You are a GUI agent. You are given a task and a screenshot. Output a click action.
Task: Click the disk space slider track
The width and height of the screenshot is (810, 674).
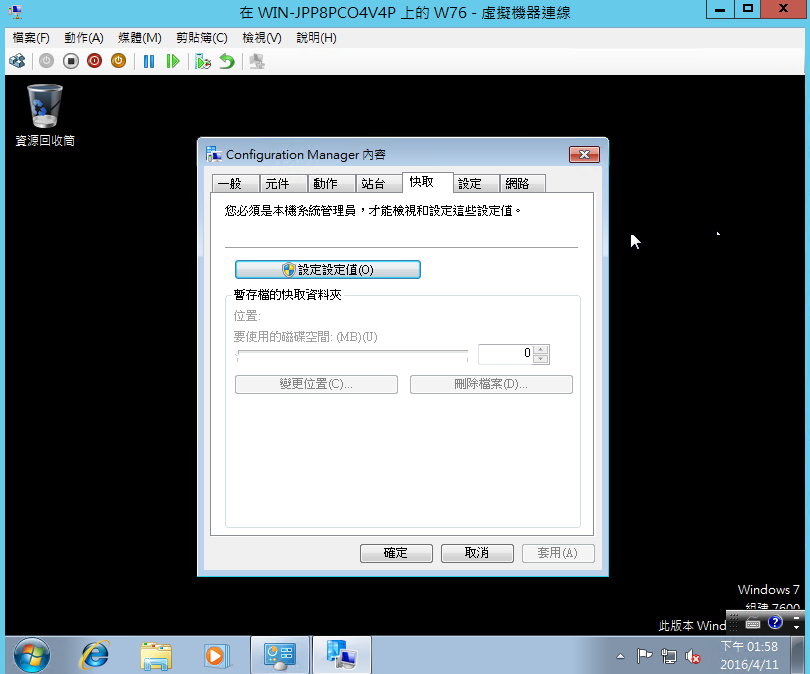(352, 353)
